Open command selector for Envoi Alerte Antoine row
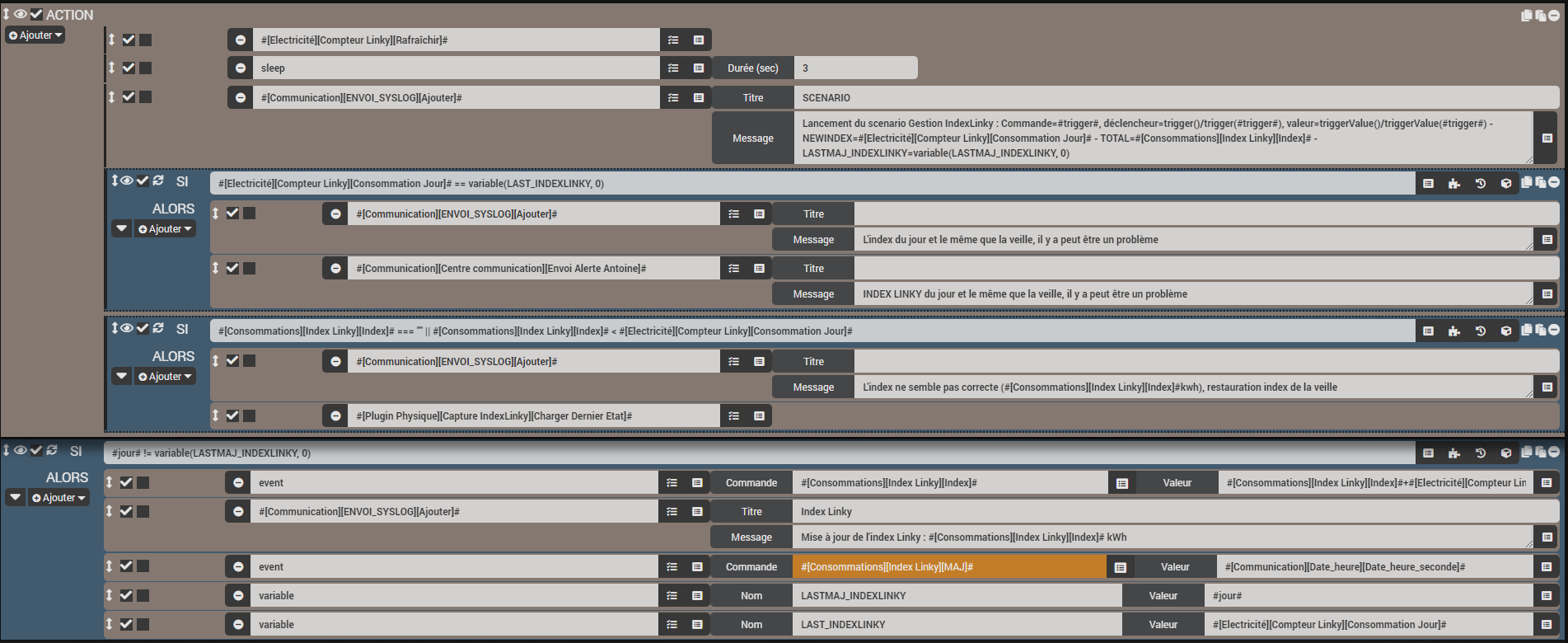The image size is (1568, 643). pos(759,268)
